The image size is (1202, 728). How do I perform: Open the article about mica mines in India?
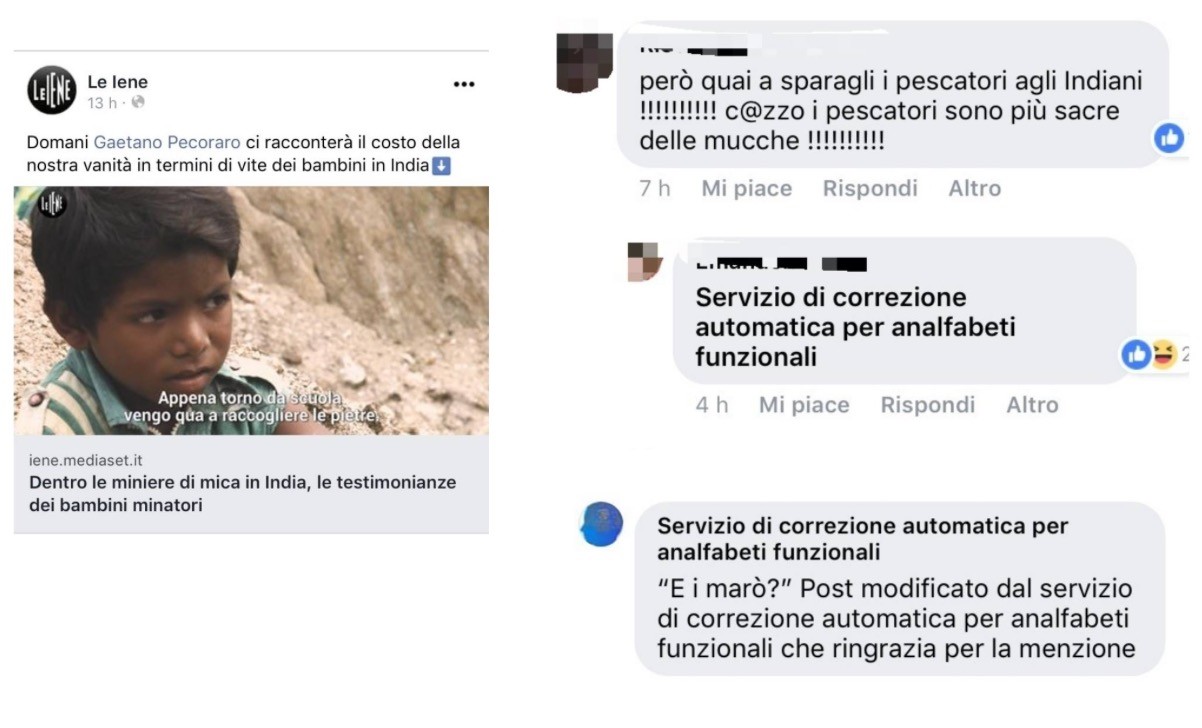coord(243,494)
